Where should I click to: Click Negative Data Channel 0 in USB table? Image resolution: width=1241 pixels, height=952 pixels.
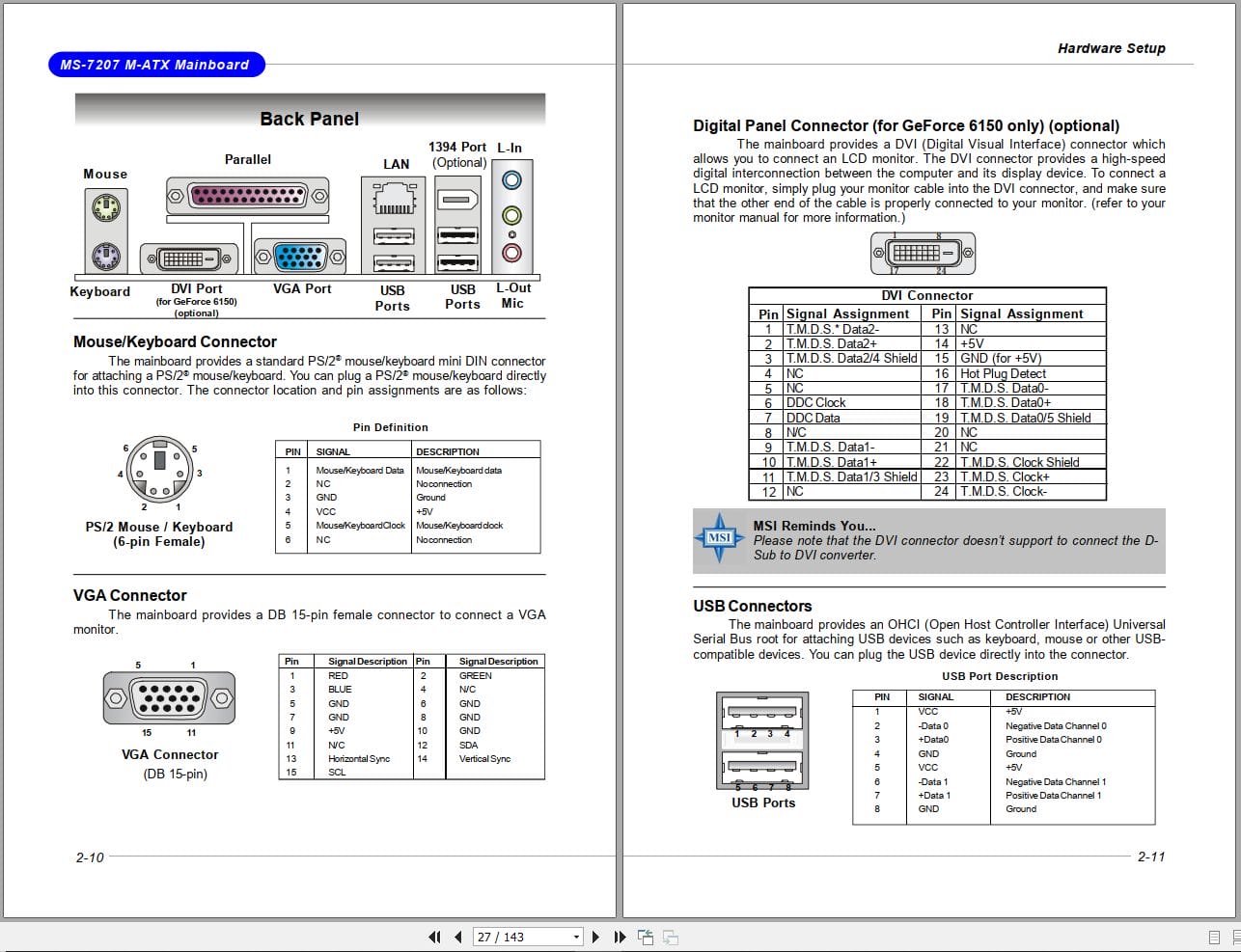1056,726
